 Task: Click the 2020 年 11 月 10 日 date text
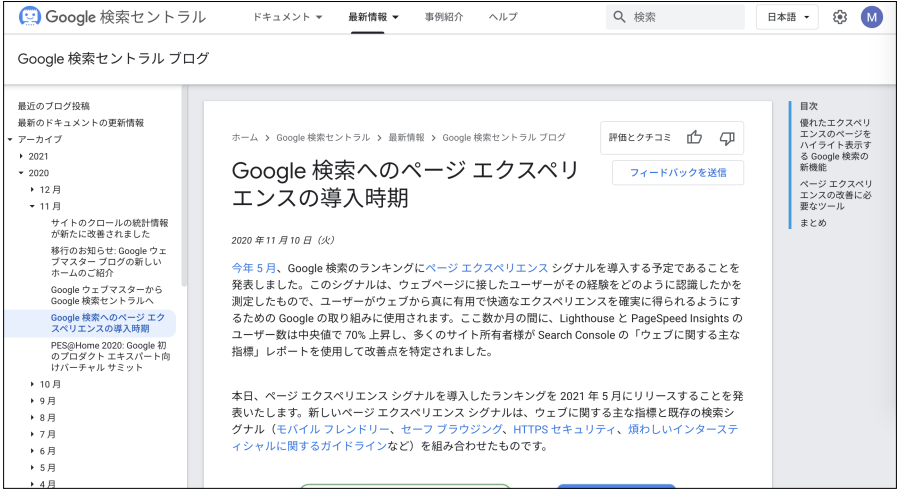[x=283, y=240]
